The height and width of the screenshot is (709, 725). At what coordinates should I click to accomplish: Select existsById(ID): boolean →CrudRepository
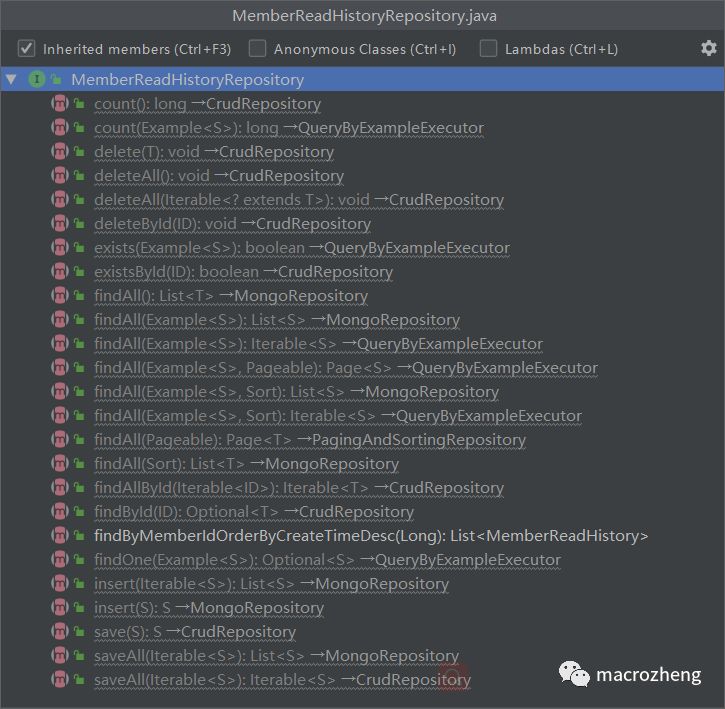pos(243,272)
